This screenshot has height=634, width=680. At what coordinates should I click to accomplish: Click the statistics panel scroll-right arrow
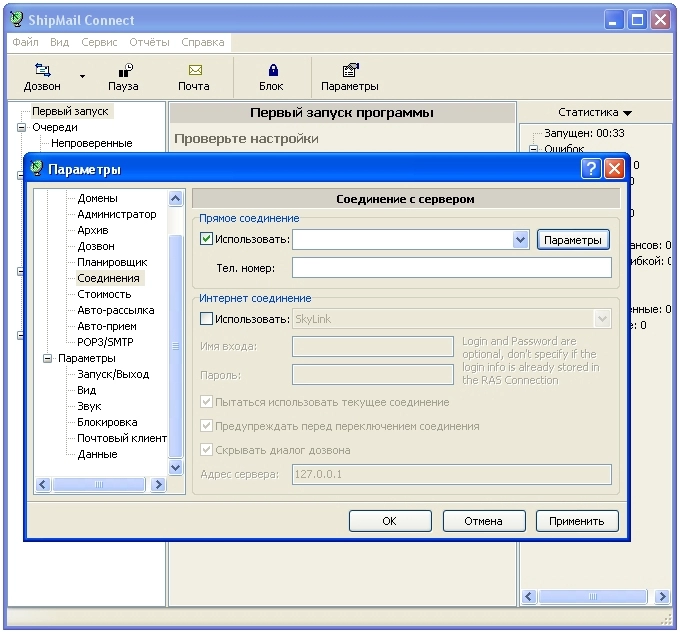click(x=662, y=596)
